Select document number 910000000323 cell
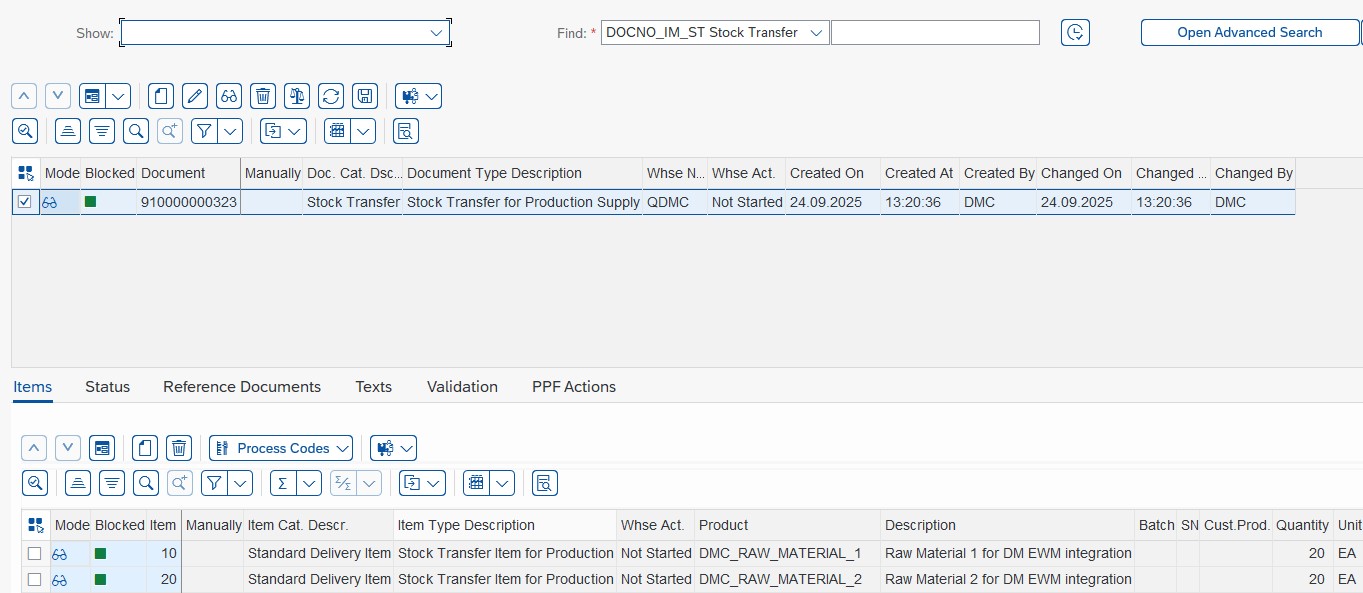Viewport: 1363px width, 593px height. tap(189, 202)
